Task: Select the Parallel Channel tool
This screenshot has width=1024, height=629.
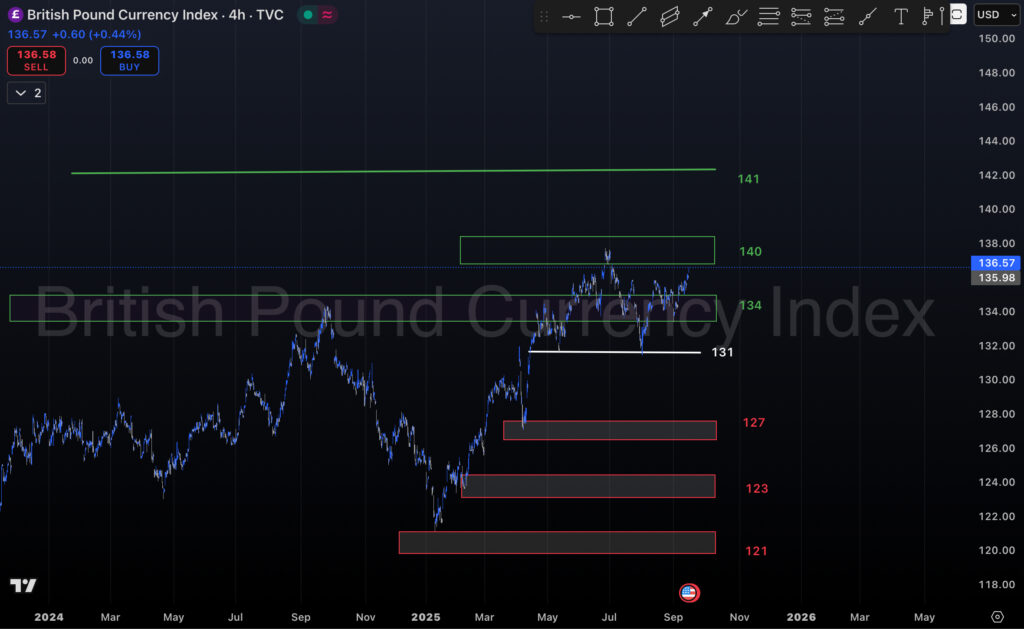Action: (670, 16)
